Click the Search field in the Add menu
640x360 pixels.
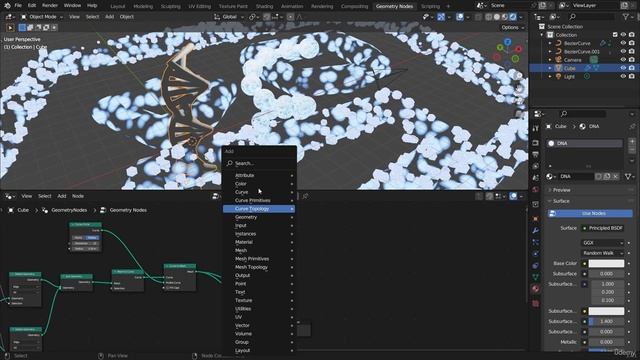coord(260,163)
